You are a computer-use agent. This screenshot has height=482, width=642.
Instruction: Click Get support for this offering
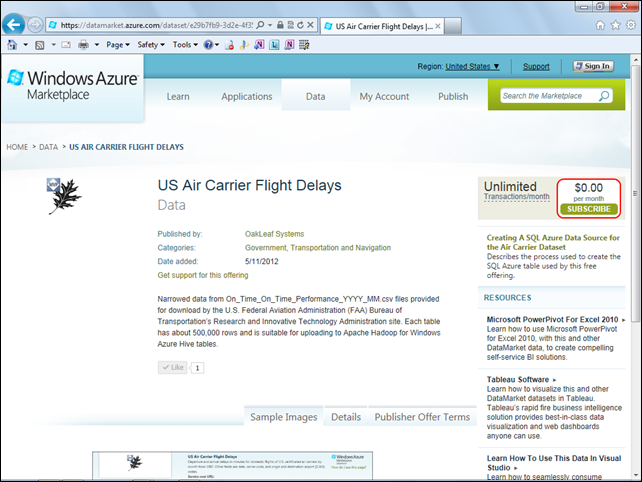click(x=203, y=275)
